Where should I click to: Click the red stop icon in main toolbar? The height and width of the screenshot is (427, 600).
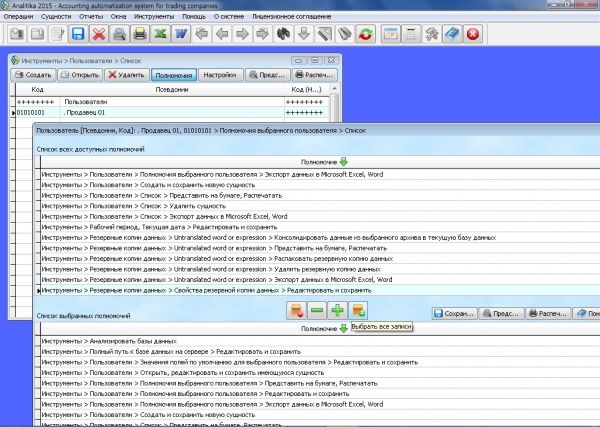[472, 34]
